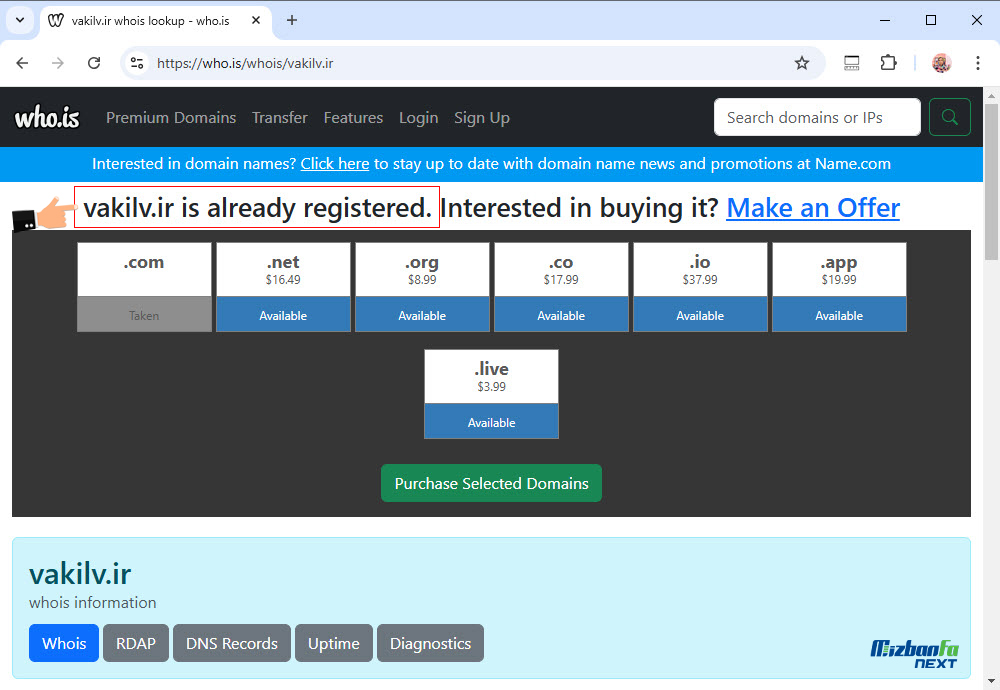Open the Diagnostics tab
Screen dimensions: 1000x690
(x=430, y=643)
